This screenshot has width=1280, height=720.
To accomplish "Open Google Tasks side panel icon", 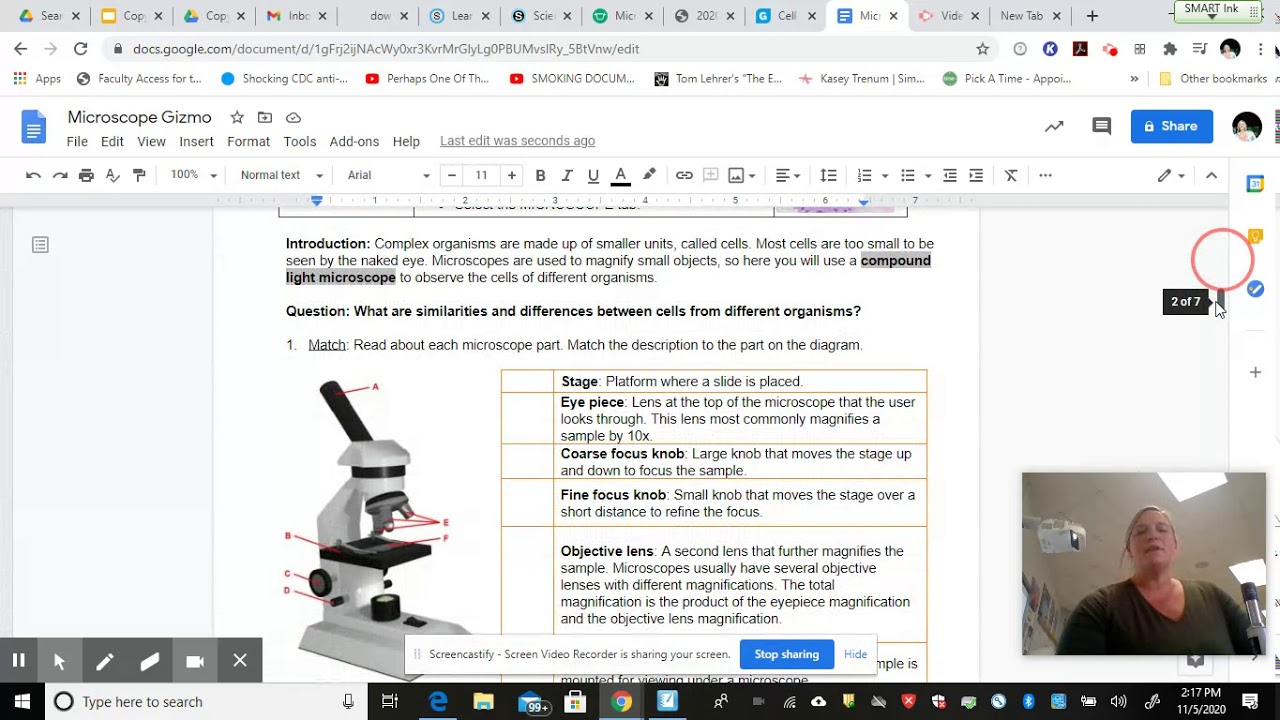I will coord(1255,289).
